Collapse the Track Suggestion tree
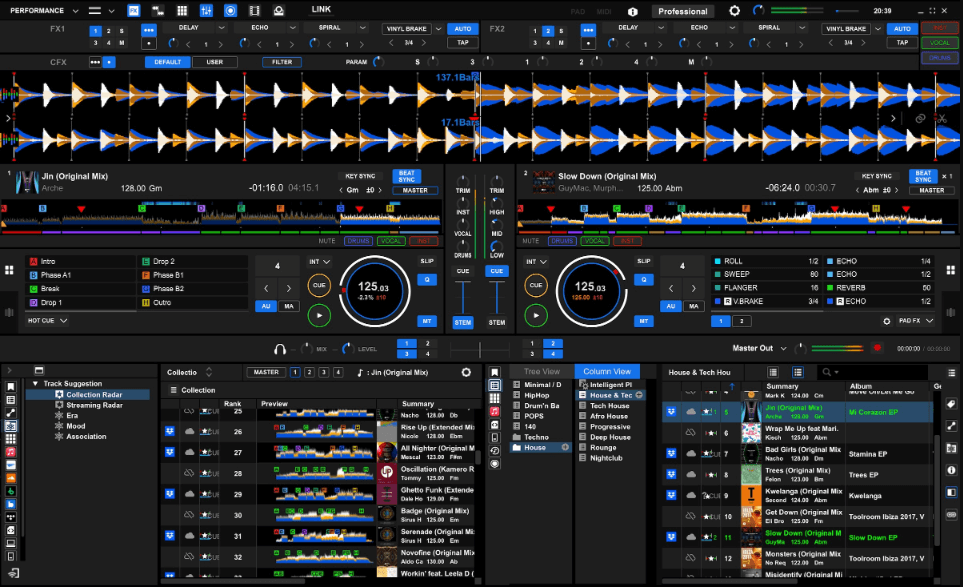The image size is (963, 587). click(36, 383)
